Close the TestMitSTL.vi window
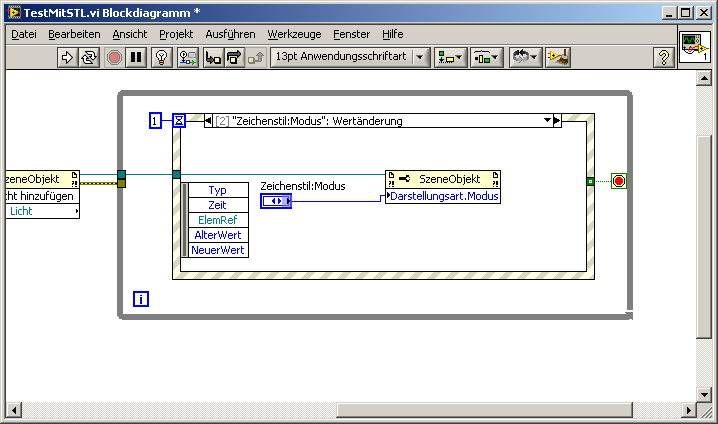This screenshot has width=718, height=424. [703, 13]
